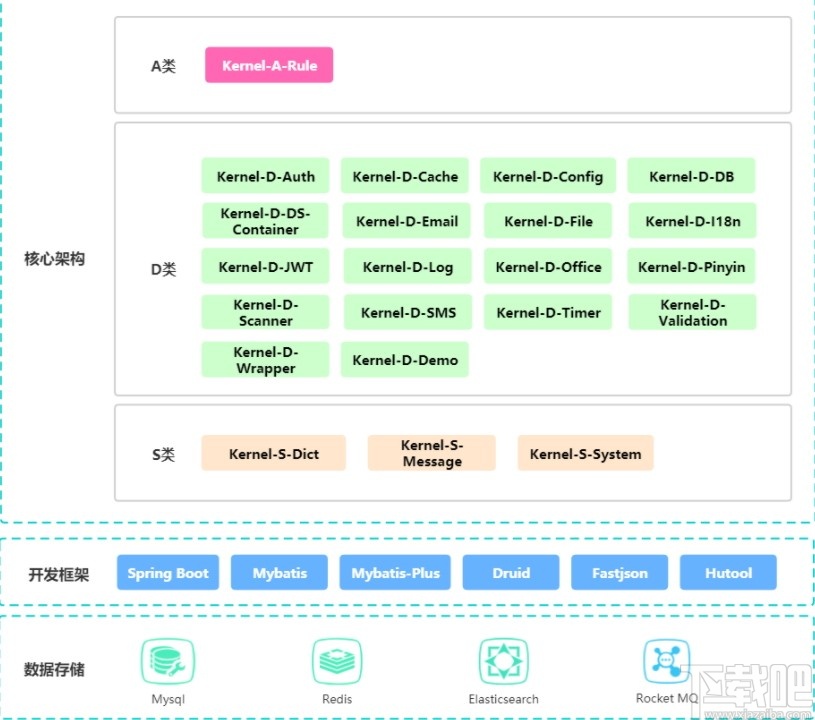Click the Fastjson framework box
Image resolution: width=815 pixels, height=720 pixels.
[620, 572]
